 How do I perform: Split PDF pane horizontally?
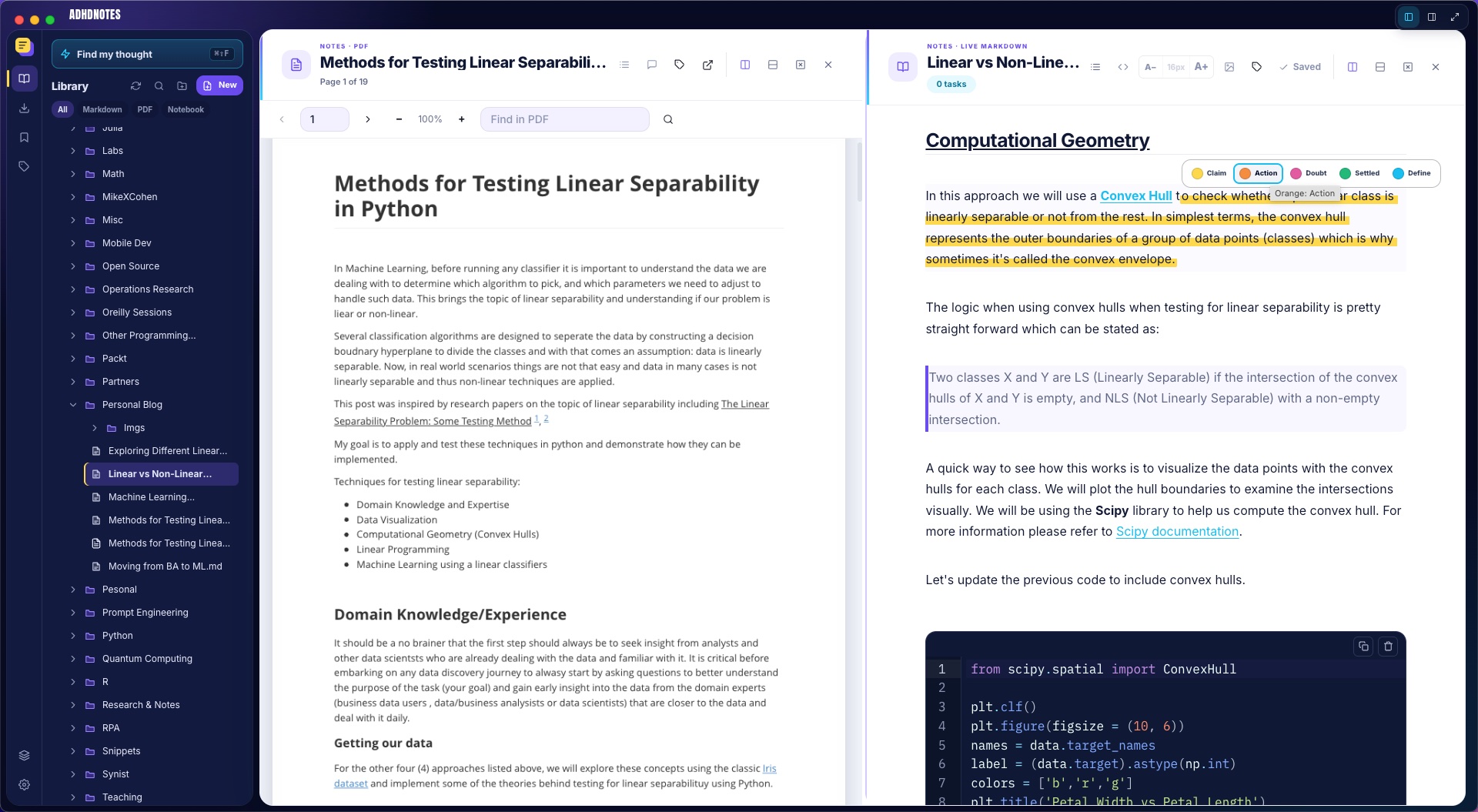tap(773, 65)
